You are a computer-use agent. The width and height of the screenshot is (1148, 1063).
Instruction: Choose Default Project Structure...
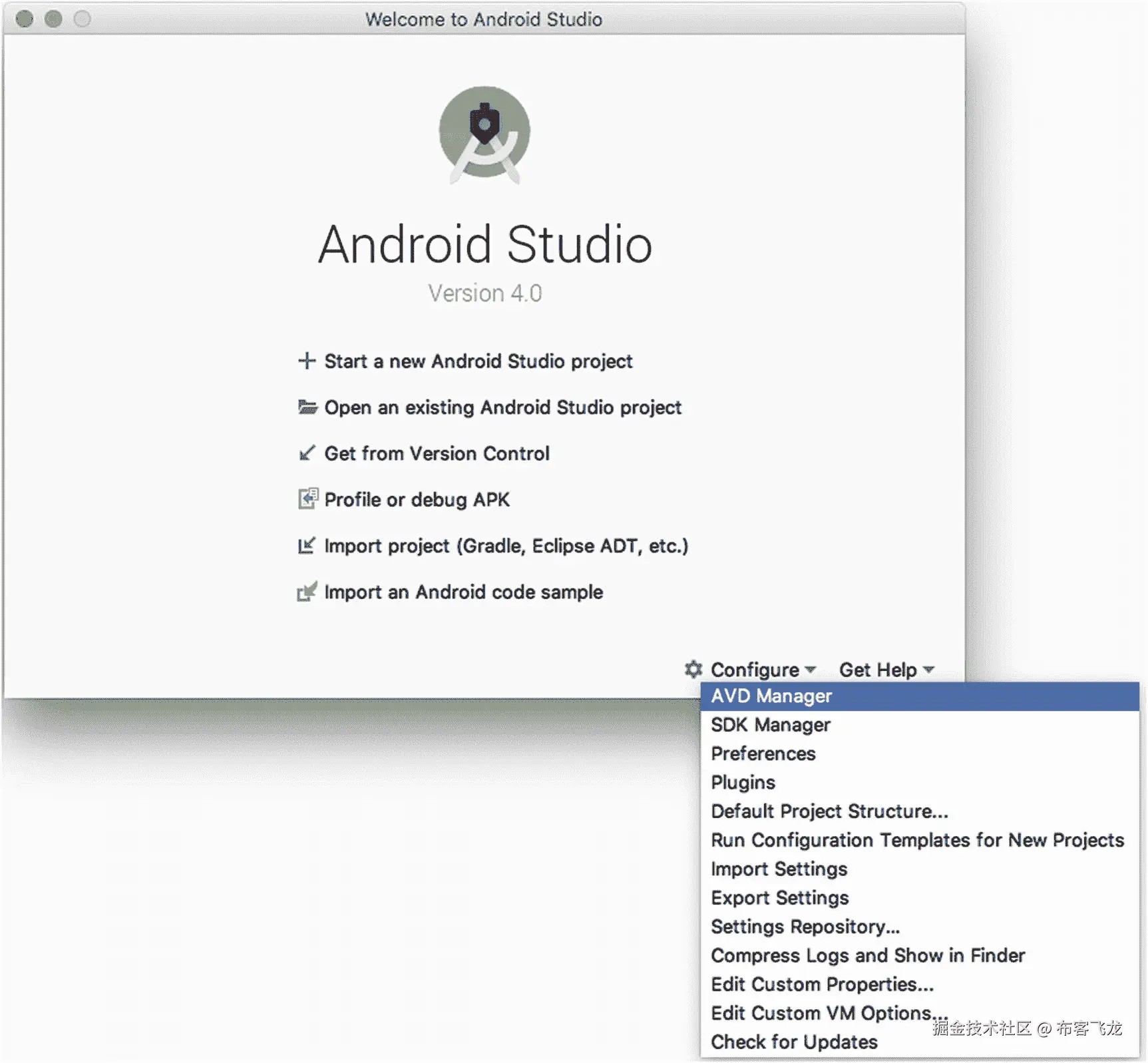(x=920, y=811)
